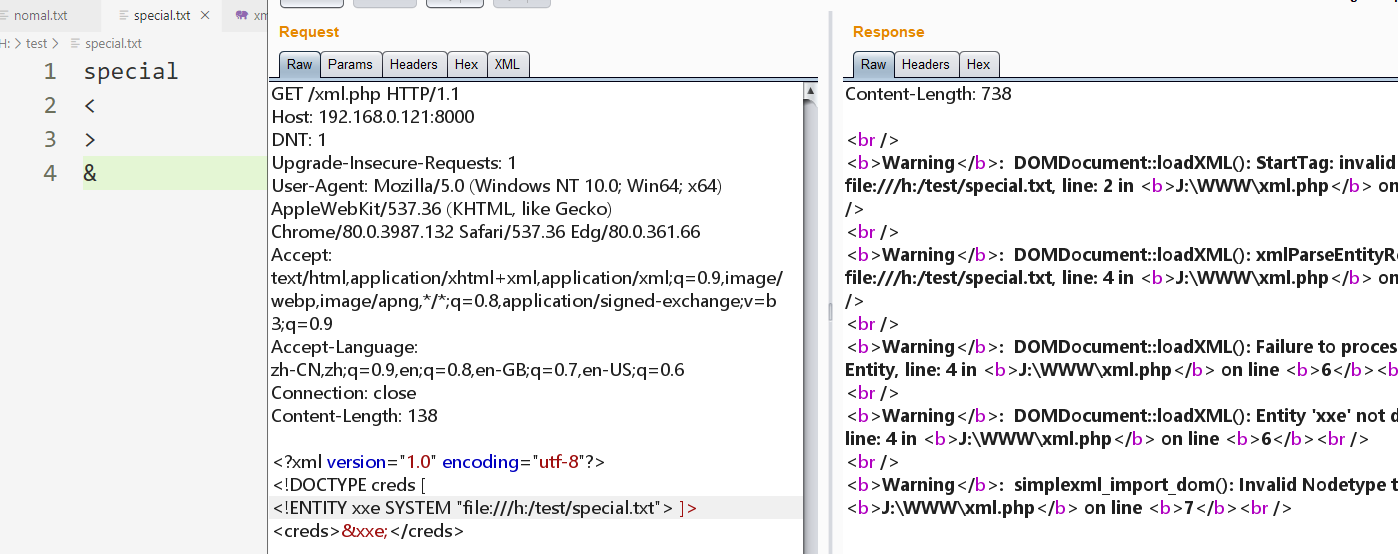Click the word 'special' on editor line 1
Viewport: 1398px width, 554px height.
pos(131,72)
